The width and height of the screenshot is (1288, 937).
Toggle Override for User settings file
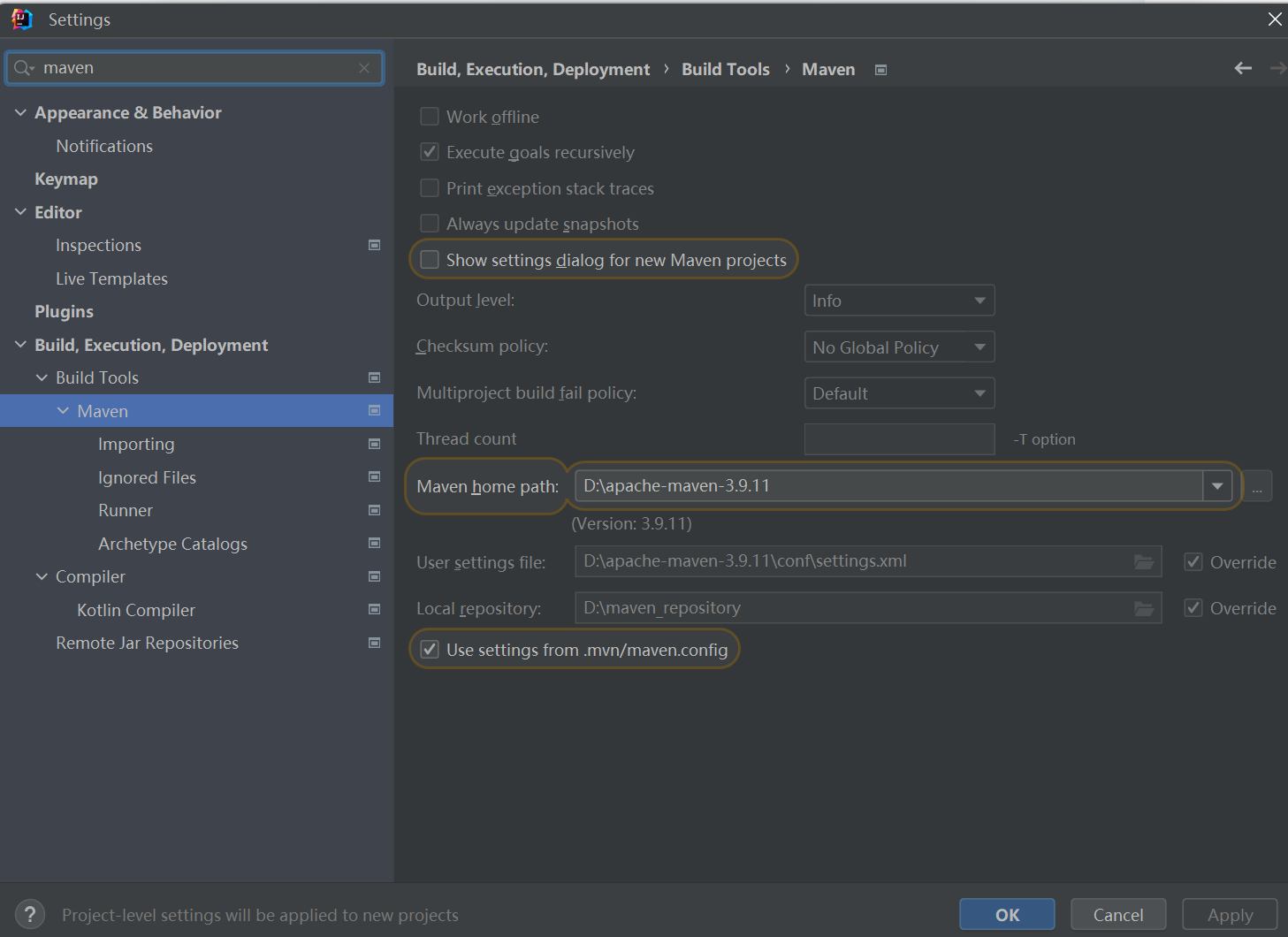1193,561
